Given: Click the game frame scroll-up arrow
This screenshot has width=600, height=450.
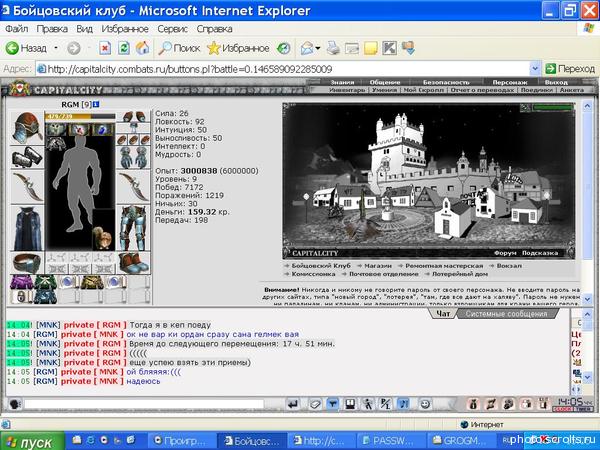Looking at the screenshot, I should [588, 106].
